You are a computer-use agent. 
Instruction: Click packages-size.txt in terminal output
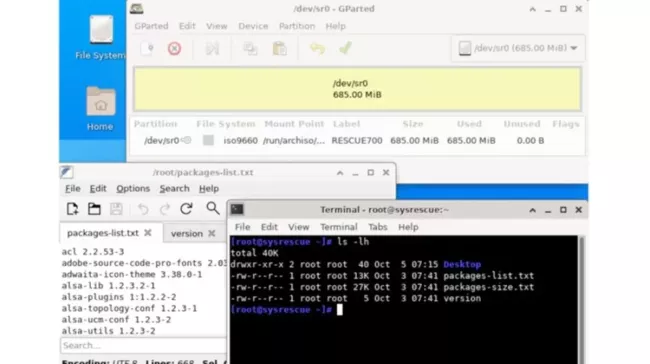tap(489, 287)
